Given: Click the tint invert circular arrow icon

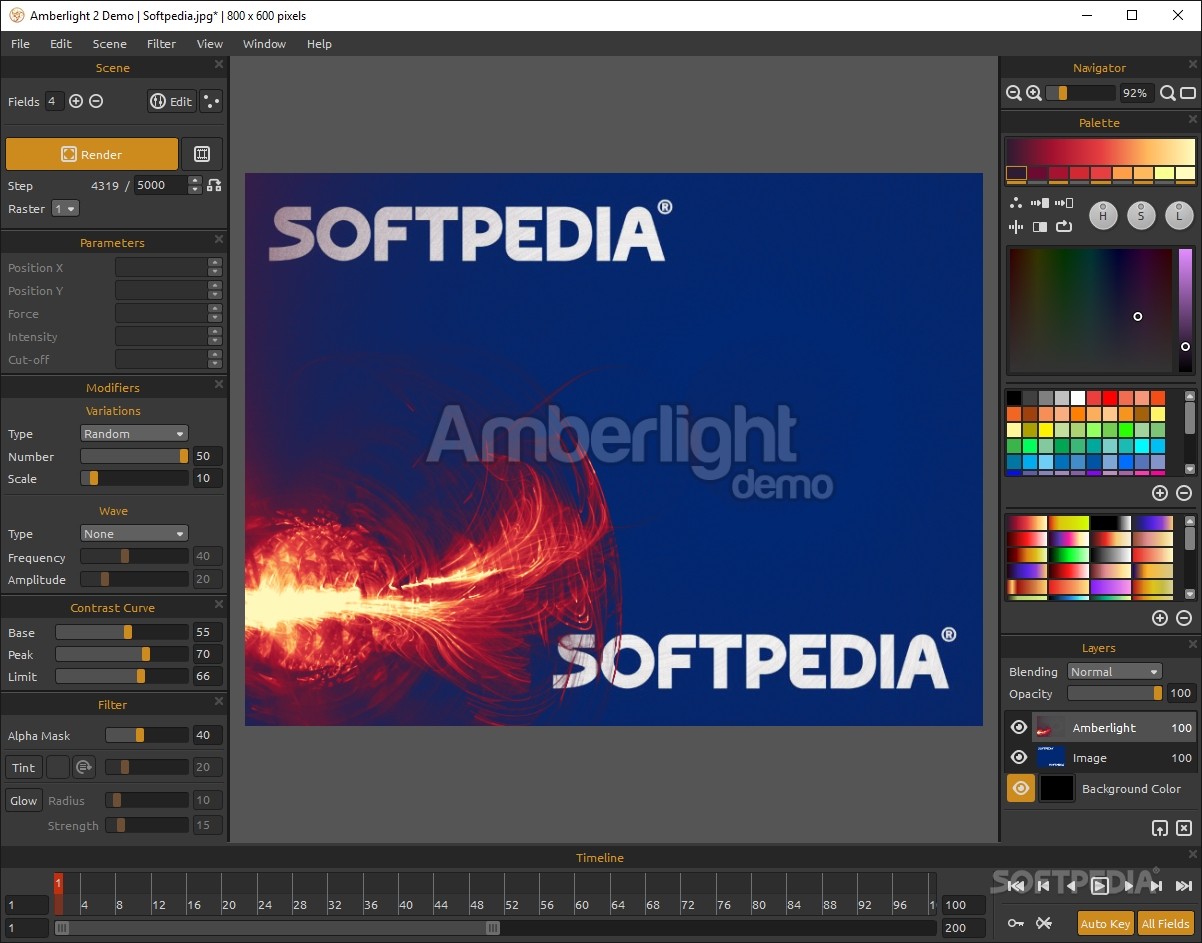Looking at the screenshot, I should [x=84, y=767].
